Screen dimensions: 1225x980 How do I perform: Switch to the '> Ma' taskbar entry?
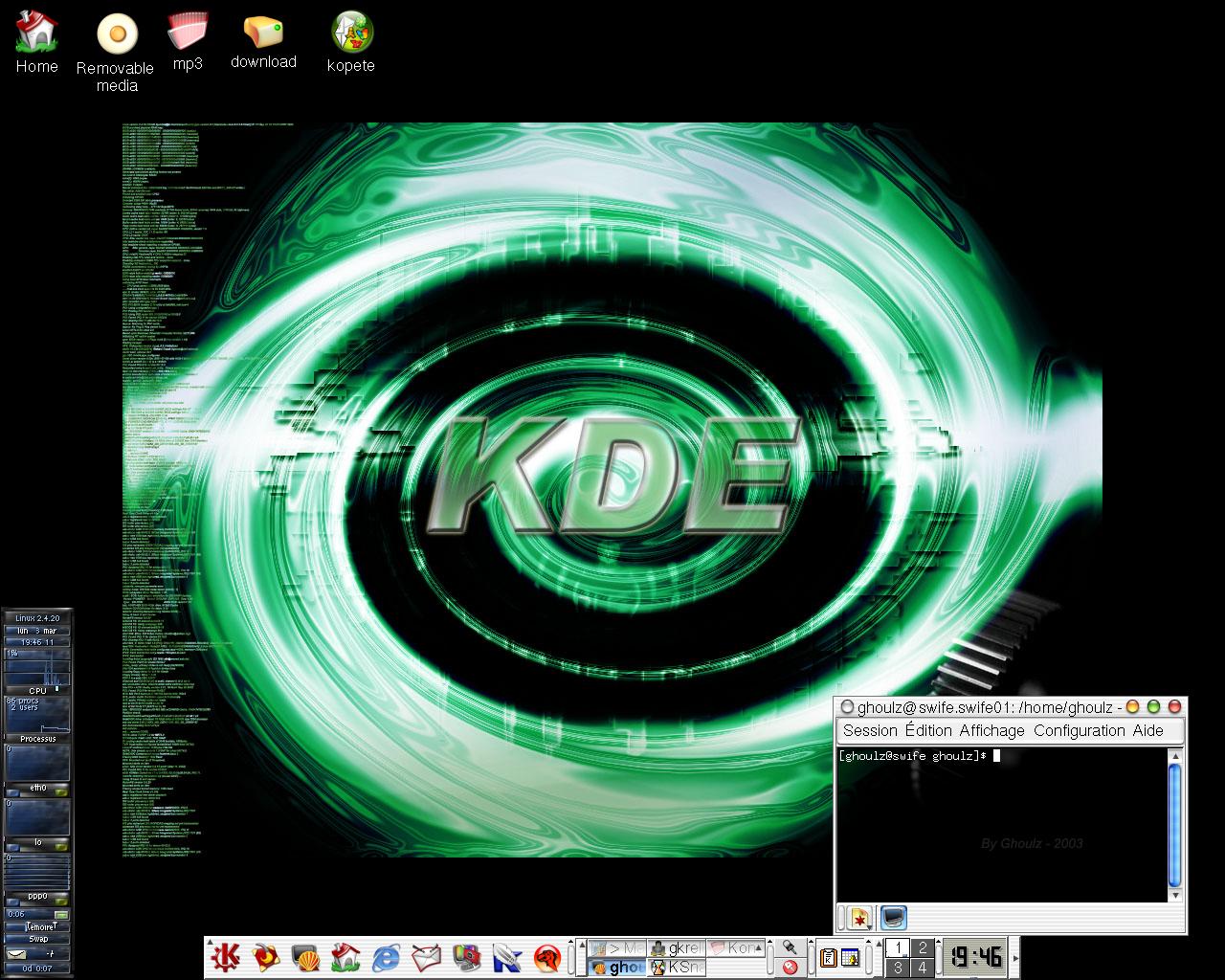tap(617, 948)
